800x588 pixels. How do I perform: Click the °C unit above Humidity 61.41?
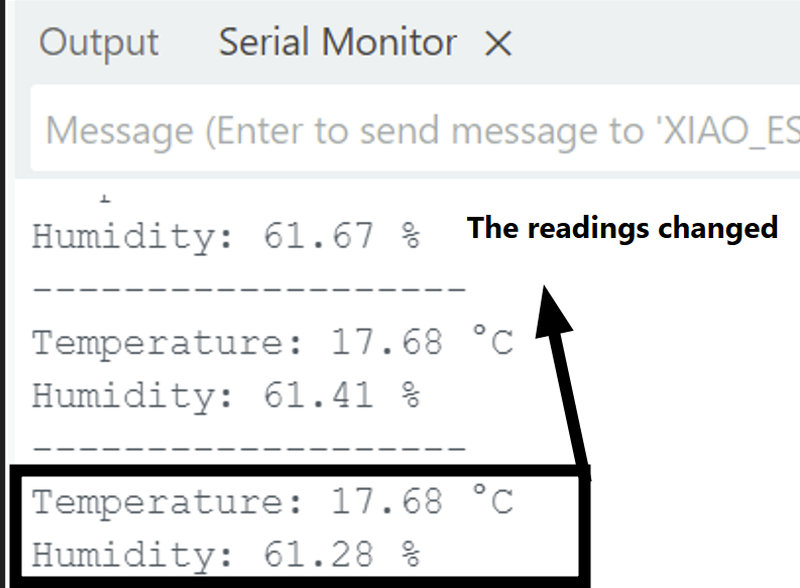492,343
